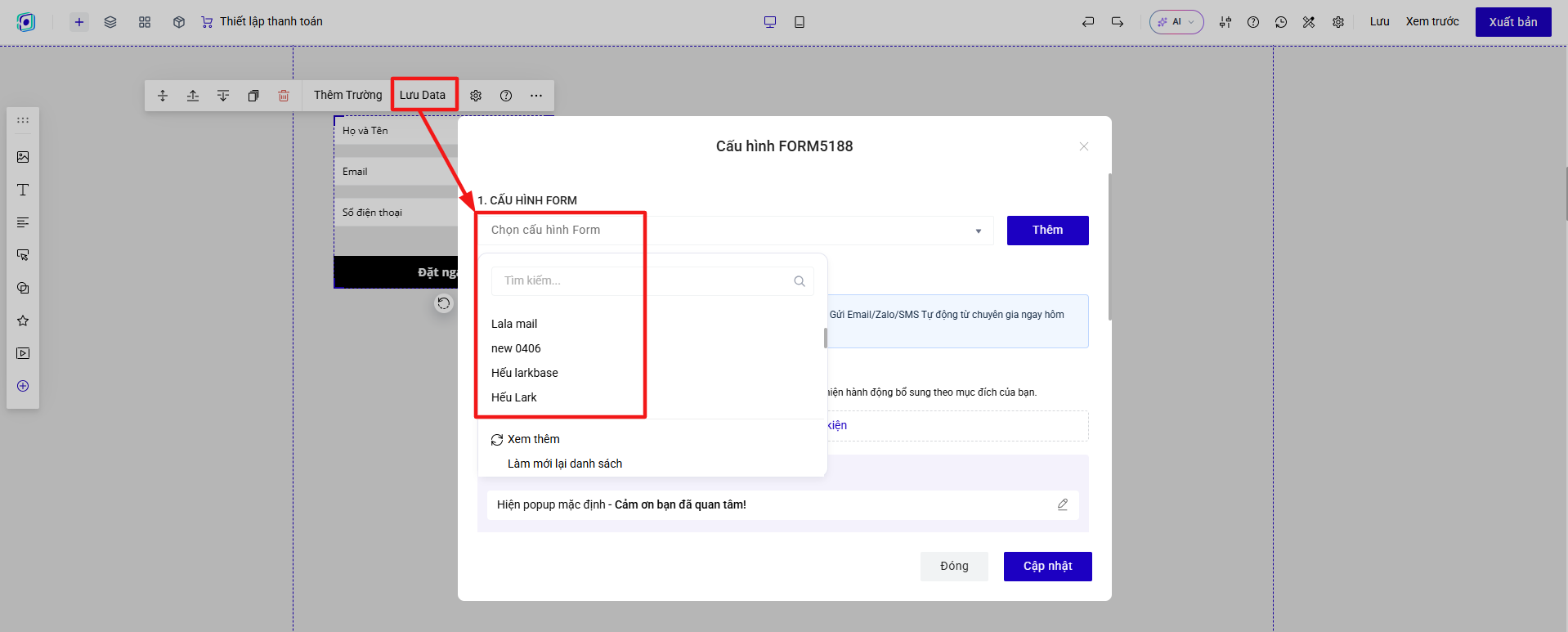1568x632 pixels.
Task: Click the drag handle dots on left sidebar
Action: pos(23,120)
